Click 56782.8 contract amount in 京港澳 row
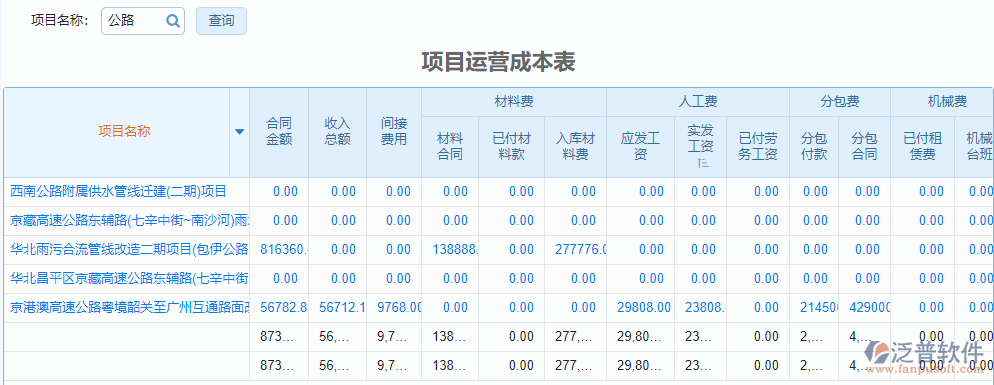 point(284,308)
